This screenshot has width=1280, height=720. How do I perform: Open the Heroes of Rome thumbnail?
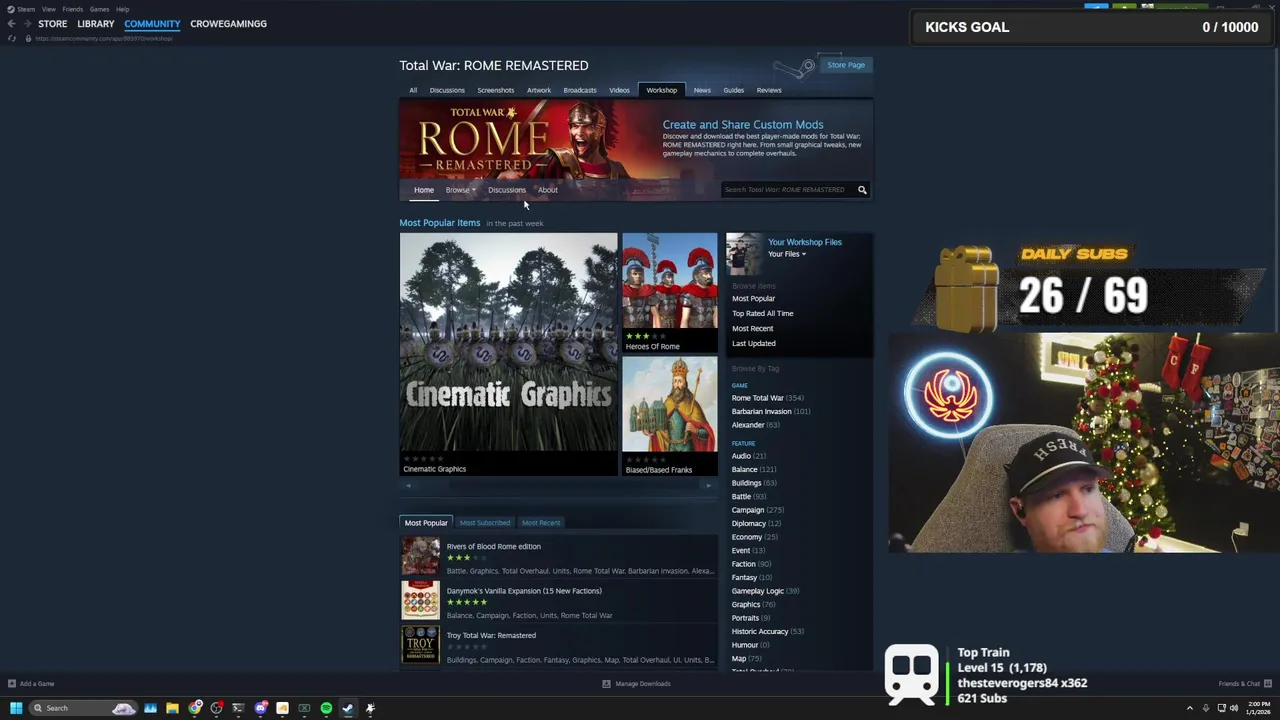pos(670,281)
